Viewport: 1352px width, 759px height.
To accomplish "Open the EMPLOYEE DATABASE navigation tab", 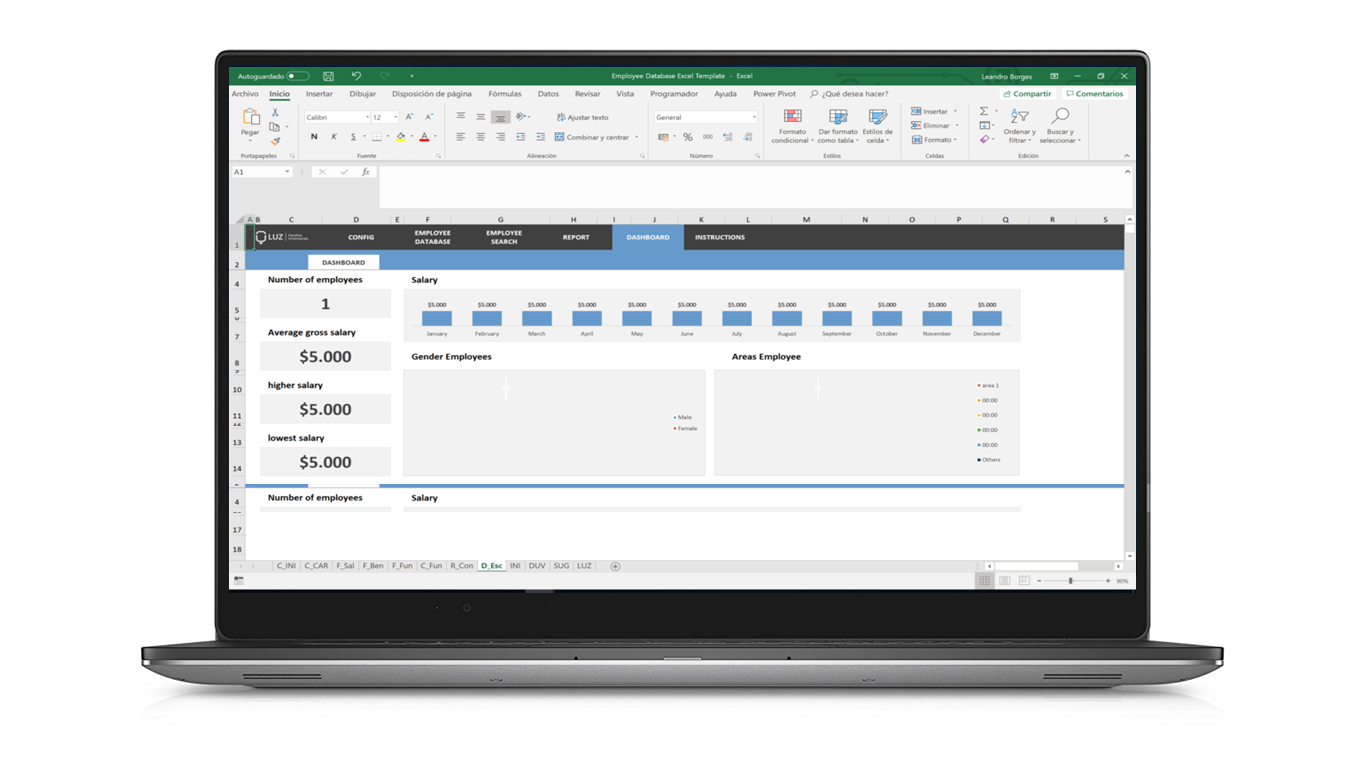I will (432, 237).
